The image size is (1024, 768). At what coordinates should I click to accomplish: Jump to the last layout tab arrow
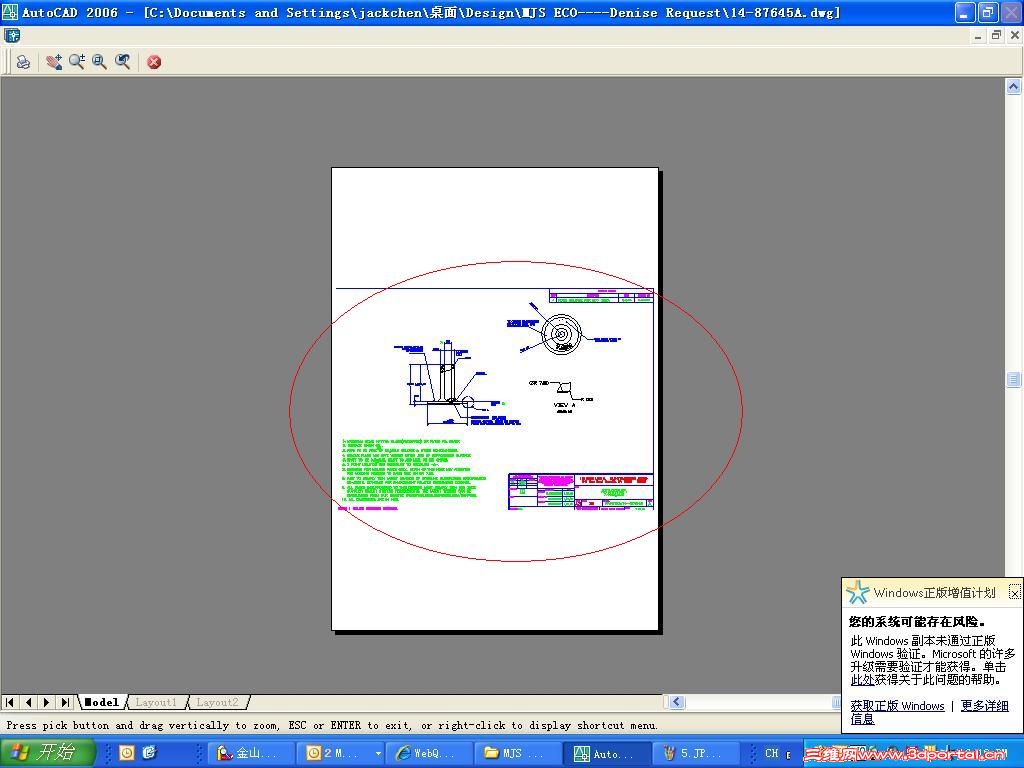click(x=65, y=702)
